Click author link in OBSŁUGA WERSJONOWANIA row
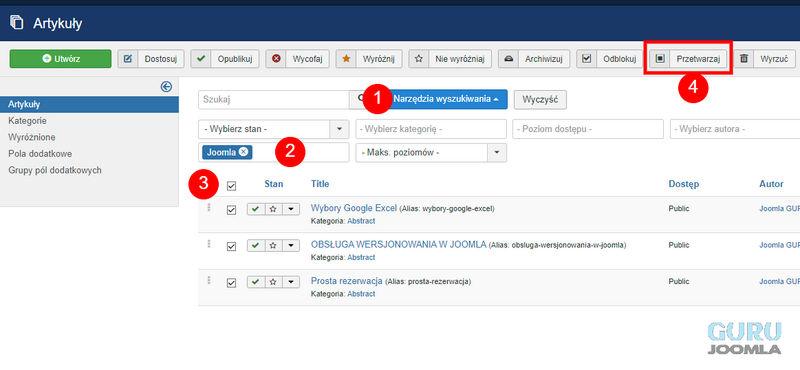This screenshot has width=800, height=370. point(780,245)
